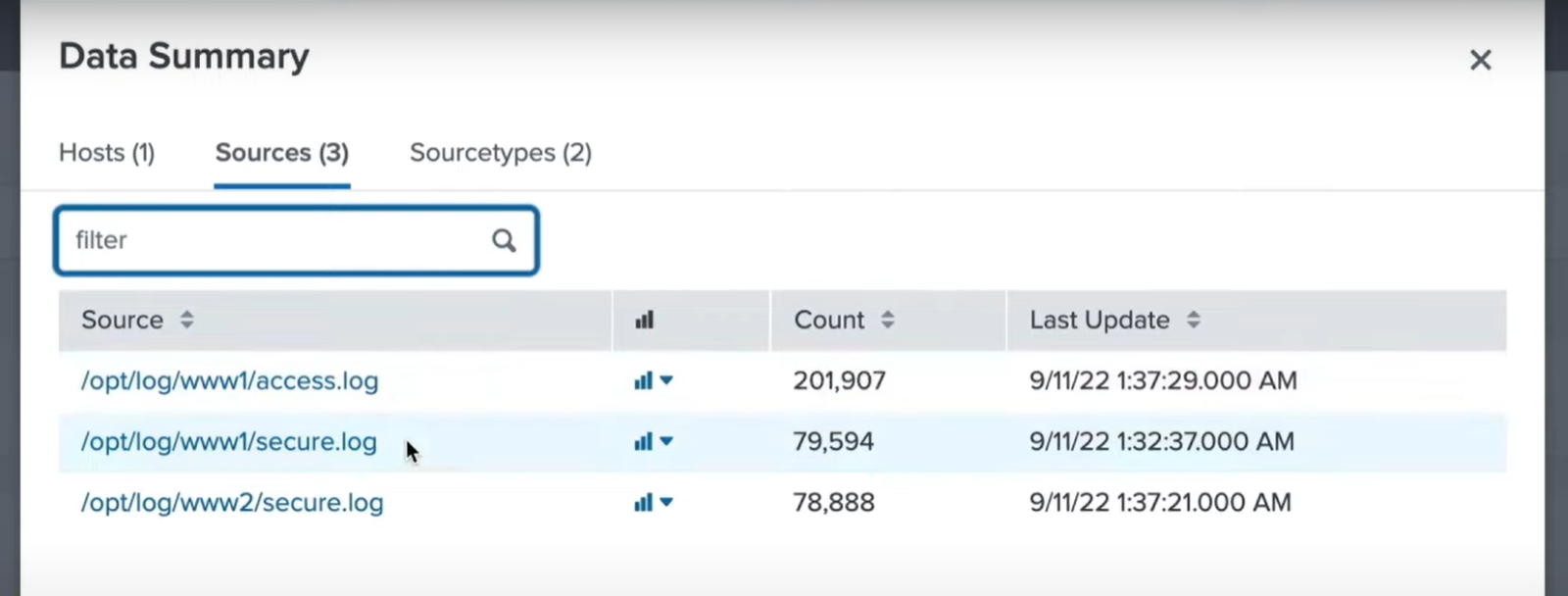Click the search magnifier icon in filter box

[504, 240]
